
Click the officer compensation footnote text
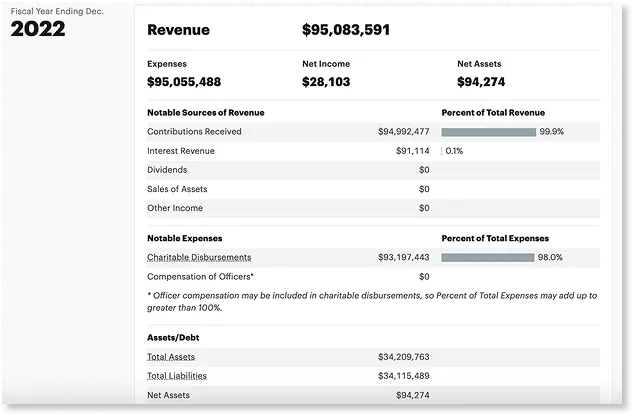[x=372, y=302]
